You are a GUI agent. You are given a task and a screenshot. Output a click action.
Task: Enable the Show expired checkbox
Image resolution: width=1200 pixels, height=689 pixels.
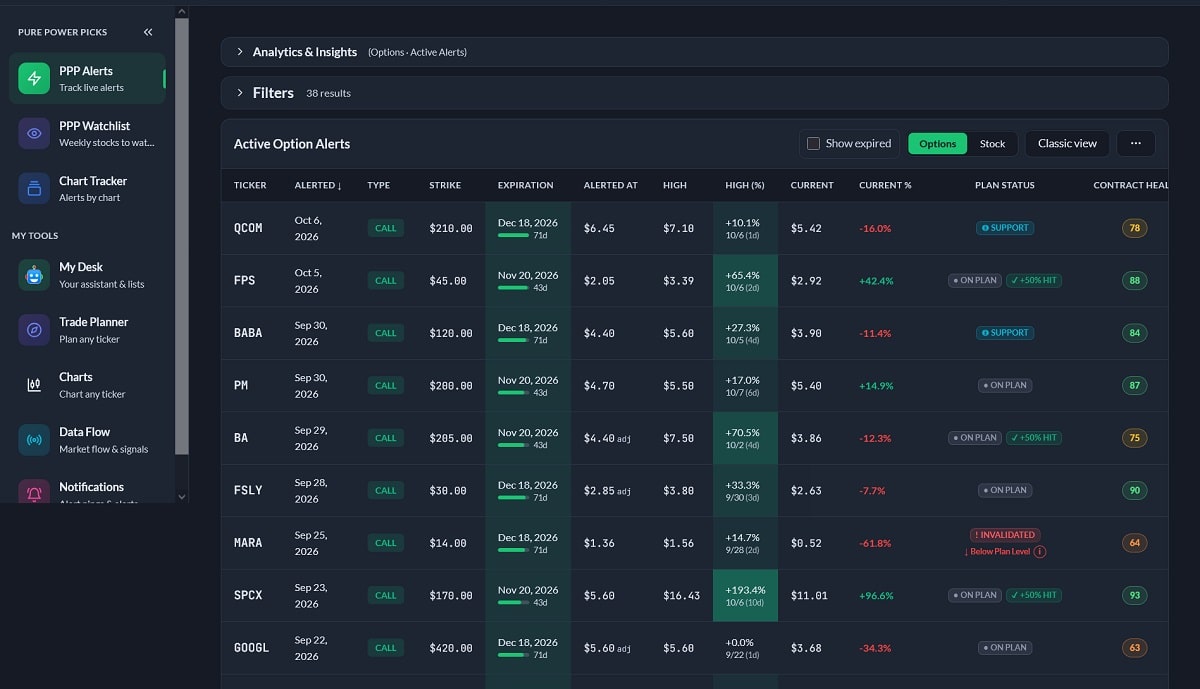(813, 143)
